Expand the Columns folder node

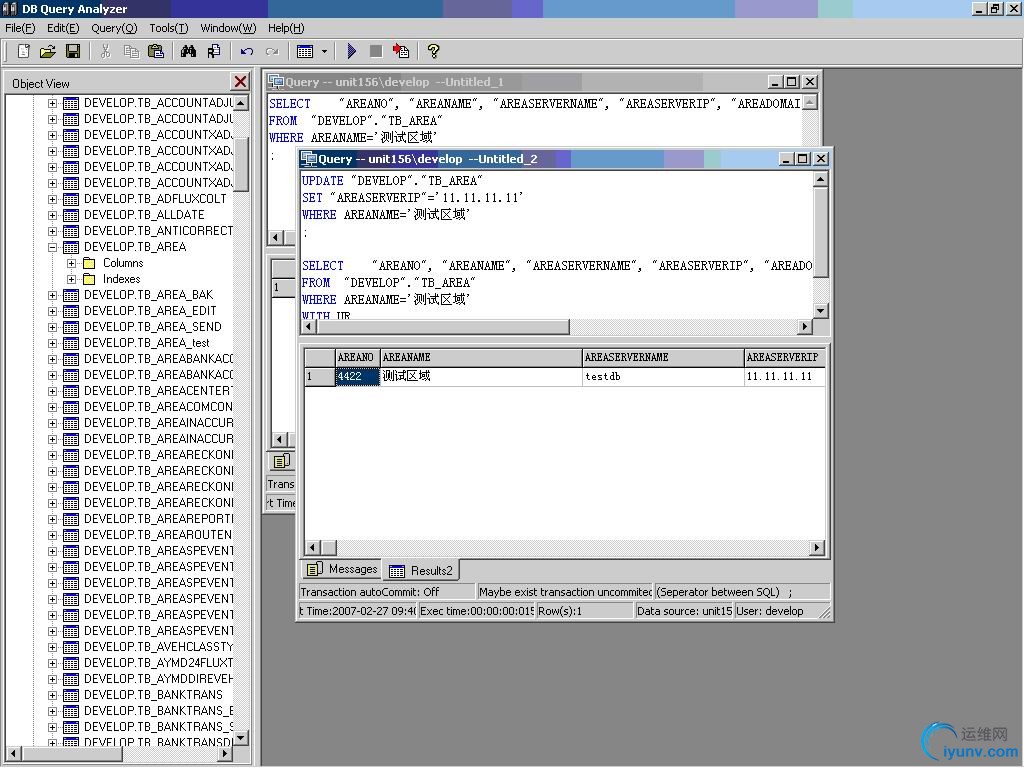pyautogui.click(x=72, y=263)
